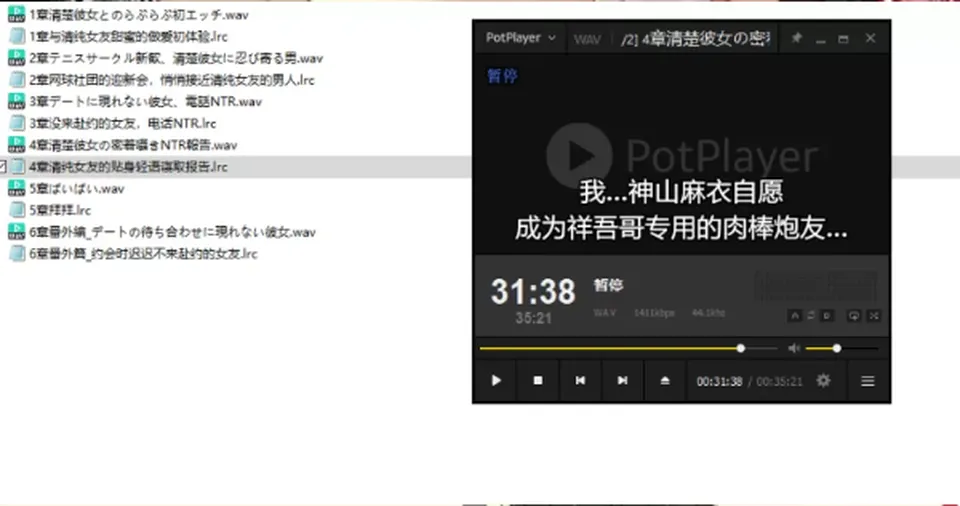Select the 3章 電話NTR.wav file icon
Viewport: 960px width, 506px height.
(17, 101)
